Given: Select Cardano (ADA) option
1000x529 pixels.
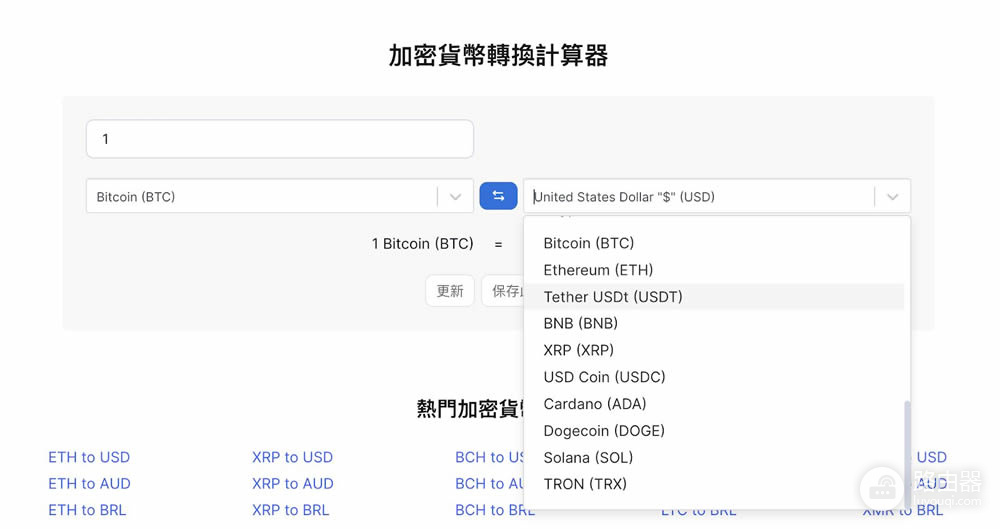Looking at the screenshot, I should 714,404.
